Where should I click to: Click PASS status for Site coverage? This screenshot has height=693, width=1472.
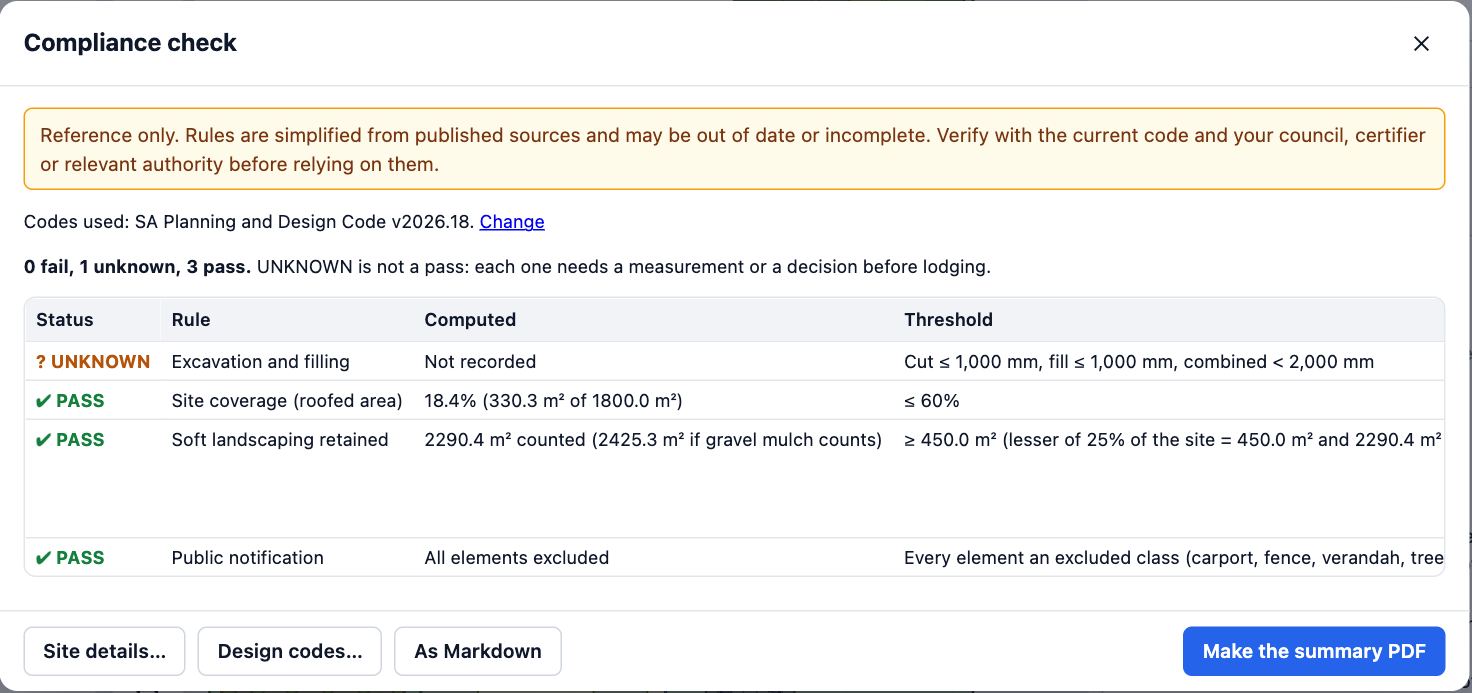pyautogui.click(x=70, y=401)
